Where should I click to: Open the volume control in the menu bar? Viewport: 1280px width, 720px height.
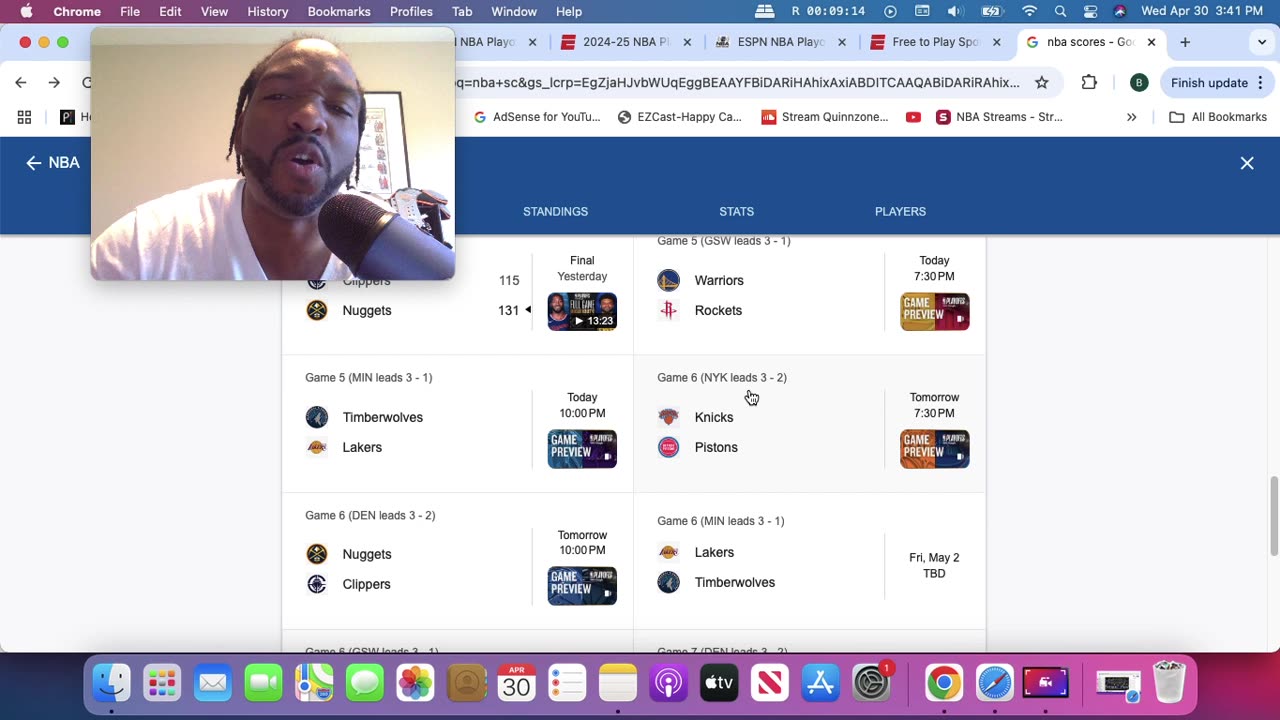coord(955,11)
